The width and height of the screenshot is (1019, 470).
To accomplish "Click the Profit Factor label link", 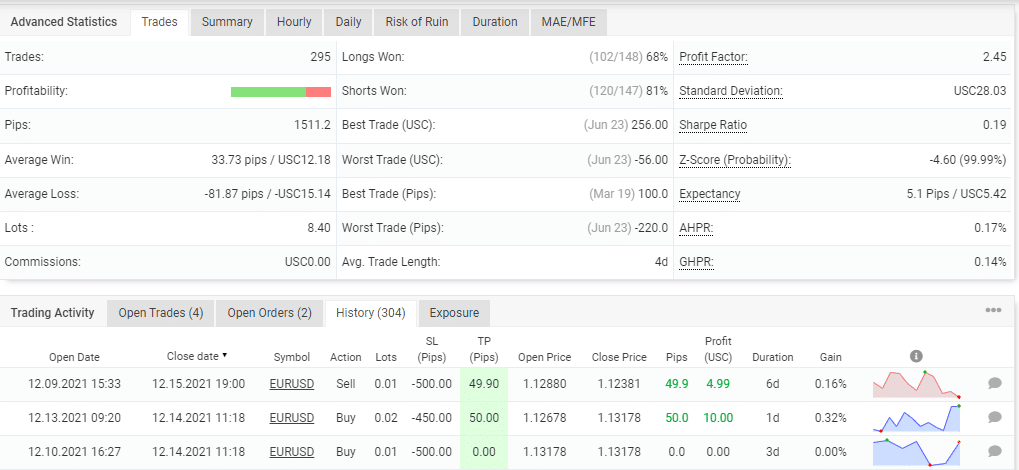I will pos(713,57).
